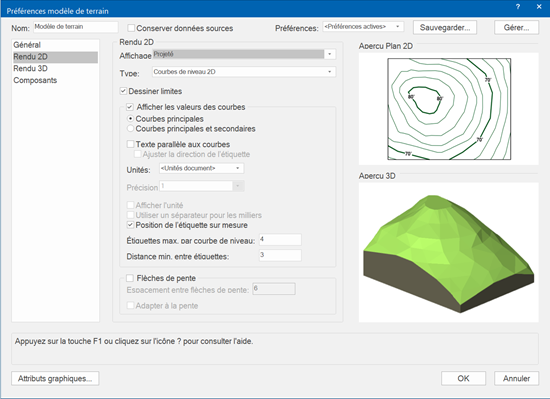Viewport: 550px width, 399px height.
Task: Close the Préférences modèle de terrain dialog
Action: click(539, 7)
